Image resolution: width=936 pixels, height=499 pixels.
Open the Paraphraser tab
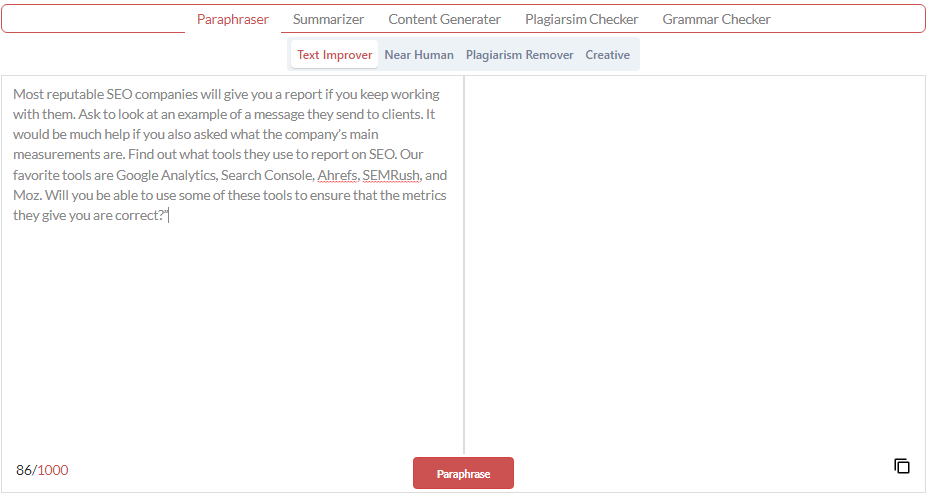click(233, 19)
